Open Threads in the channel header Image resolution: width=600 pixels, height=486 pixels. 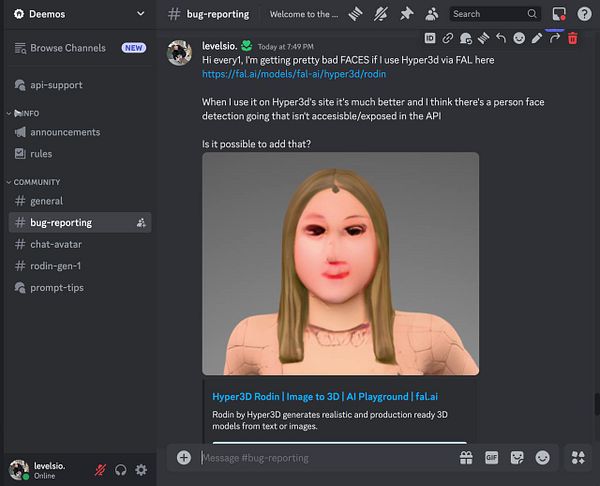355,14
